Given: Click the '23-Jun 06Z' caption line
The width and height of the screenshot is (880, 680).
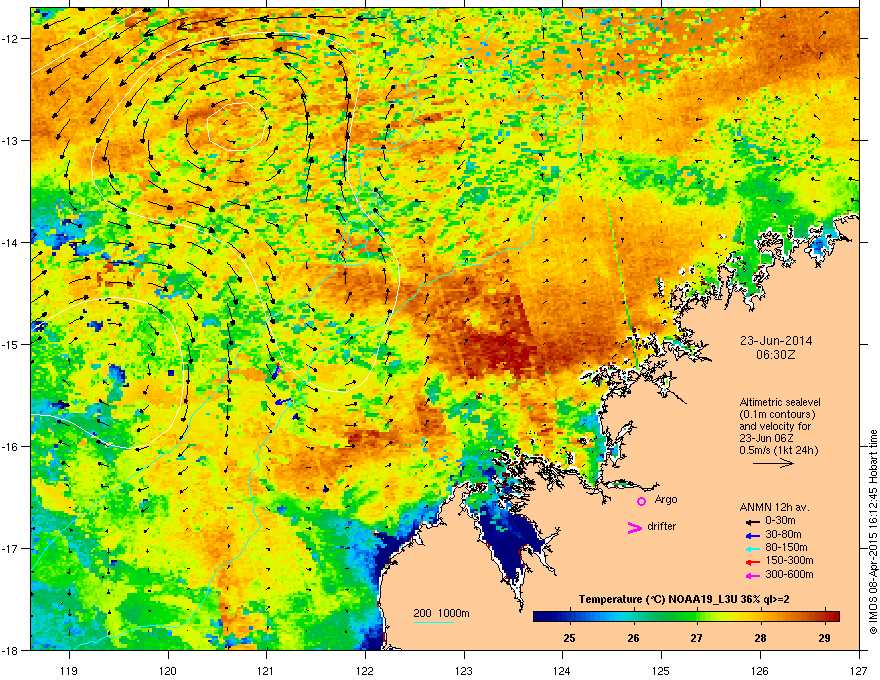Looking at the screenshot, I should [x=766, y=438].
